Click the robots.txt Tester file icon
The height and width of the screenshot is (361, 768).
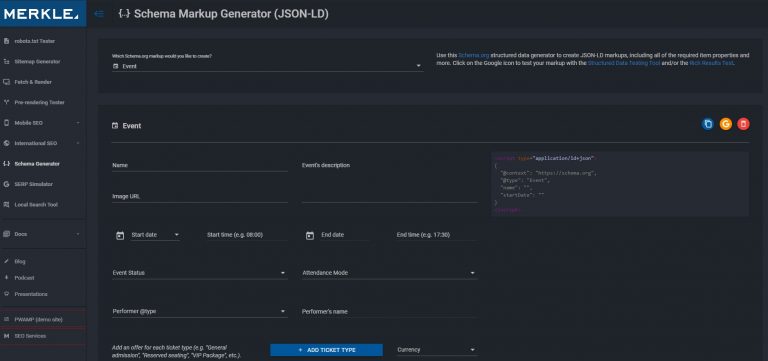(6, 41)
